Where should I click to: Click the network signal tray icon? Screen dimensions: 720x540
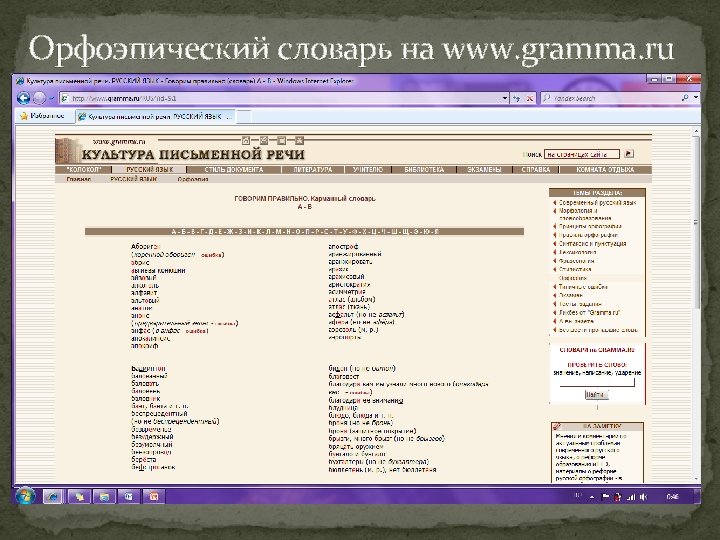click(631, 496)
